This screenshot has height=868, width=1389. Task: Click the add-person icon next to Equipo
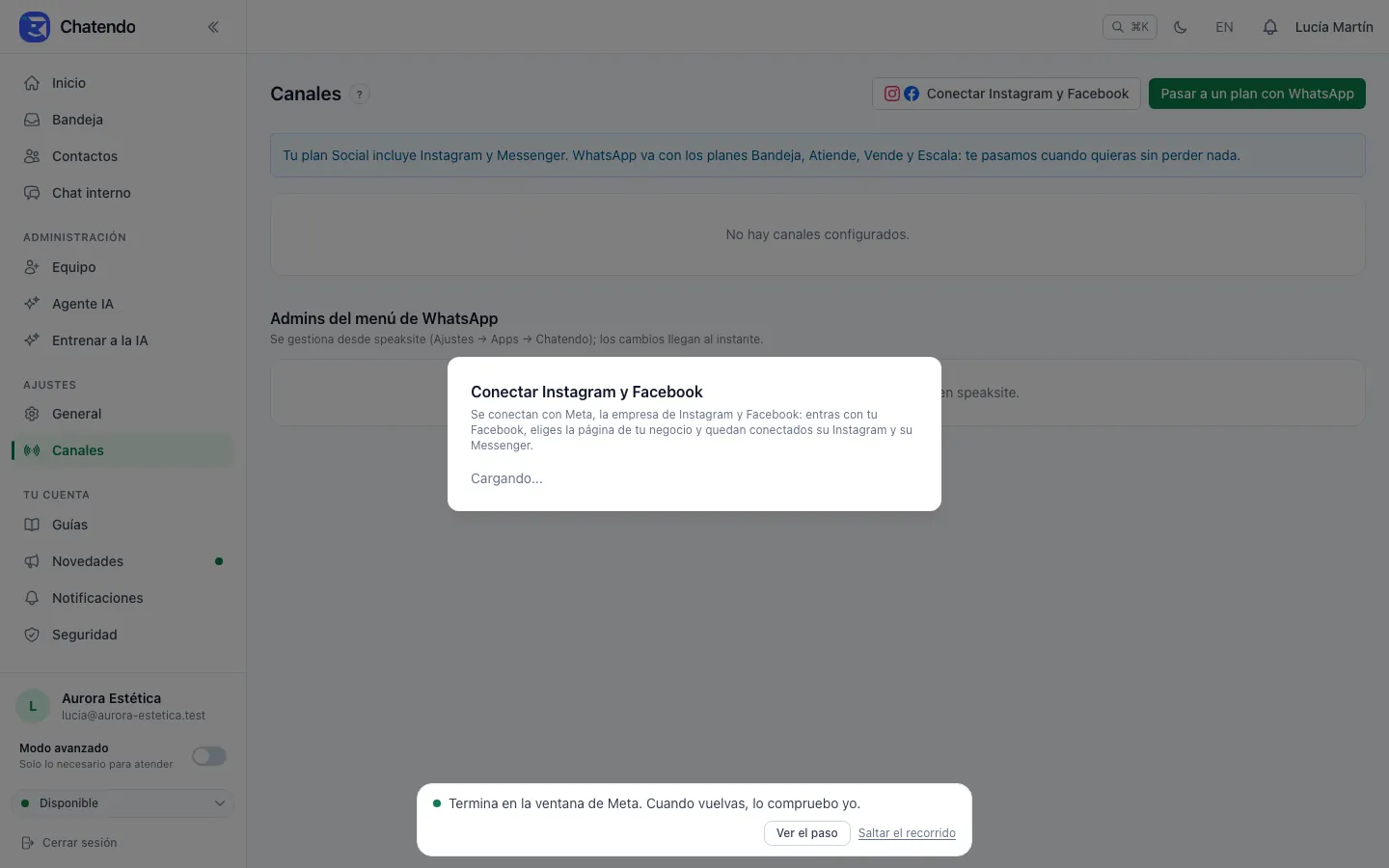click(x=32, y=267)
